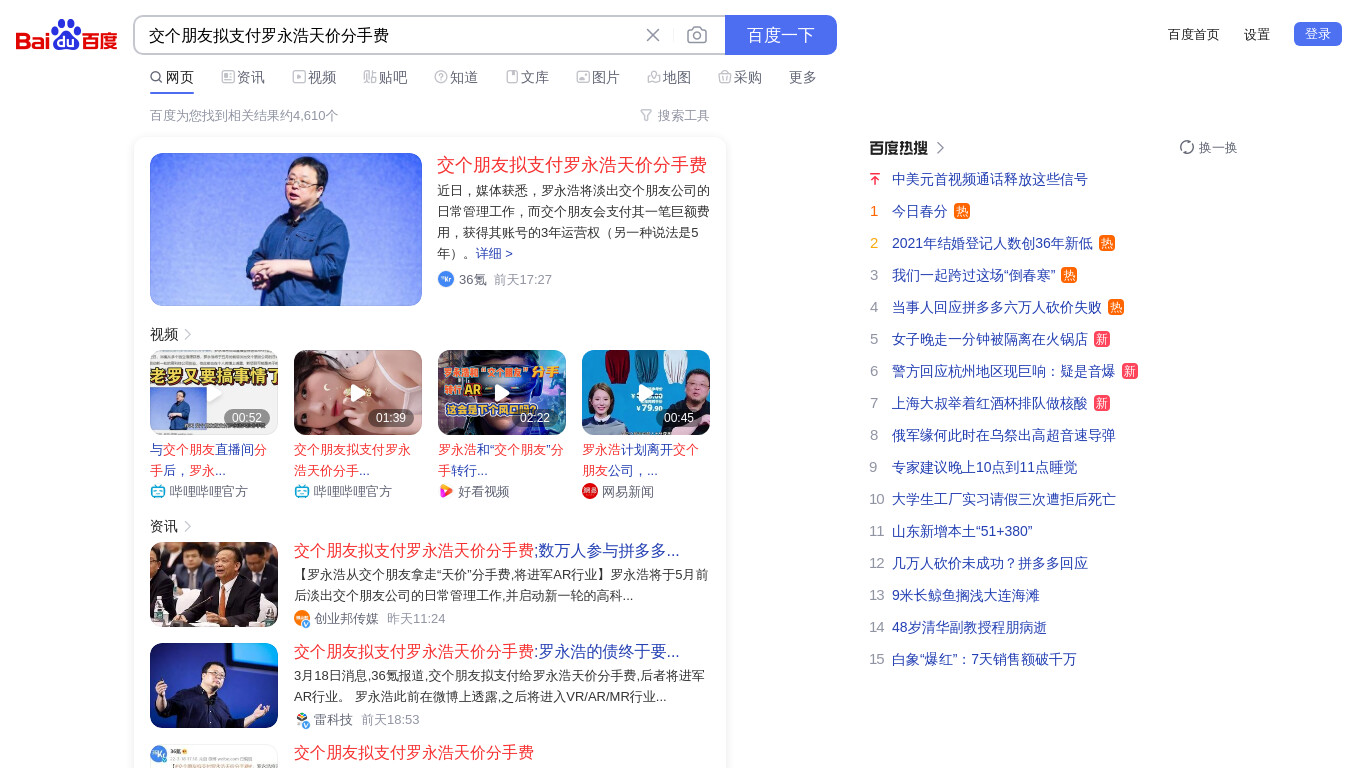This screenshot has width=1366, height=768.
Task: Open pinned hot search 中美元首视频通话释放这些信号
Action: pos(990,179)
